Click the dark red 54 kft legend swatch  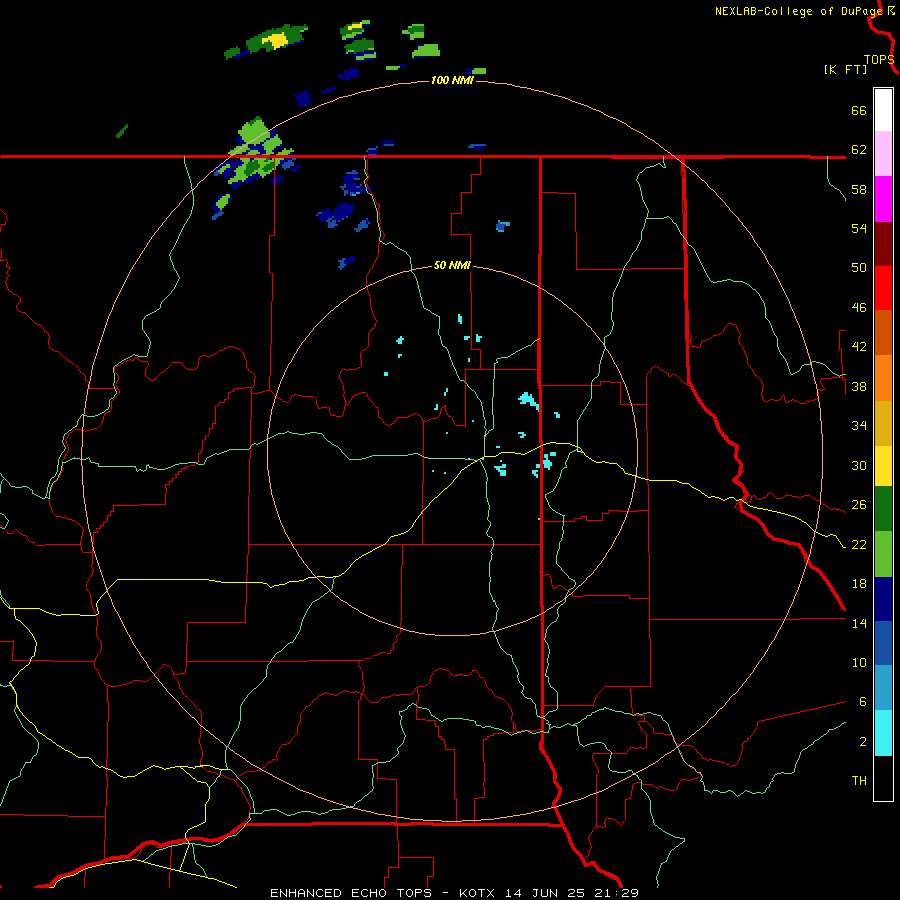[883, 244]
